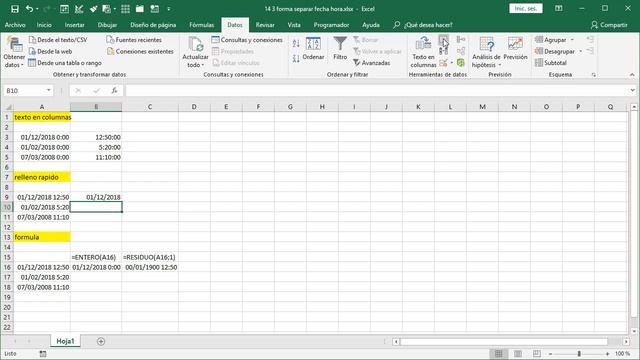Viewport: 640px width, 360px height.
Task: Add a new sheet with plus icon
Action: point(101,341)
